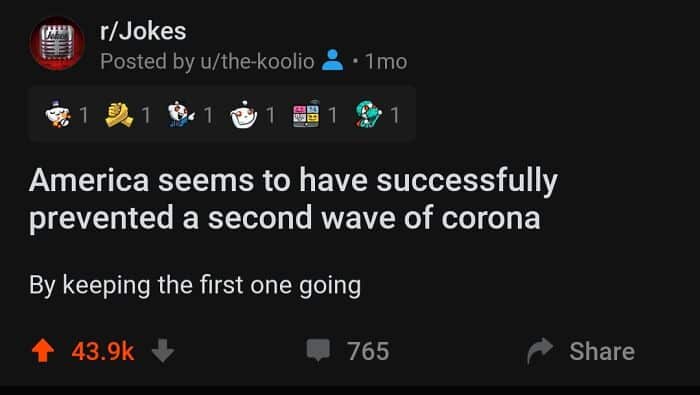Click the 1mo post timestamp

click(386, 61)
